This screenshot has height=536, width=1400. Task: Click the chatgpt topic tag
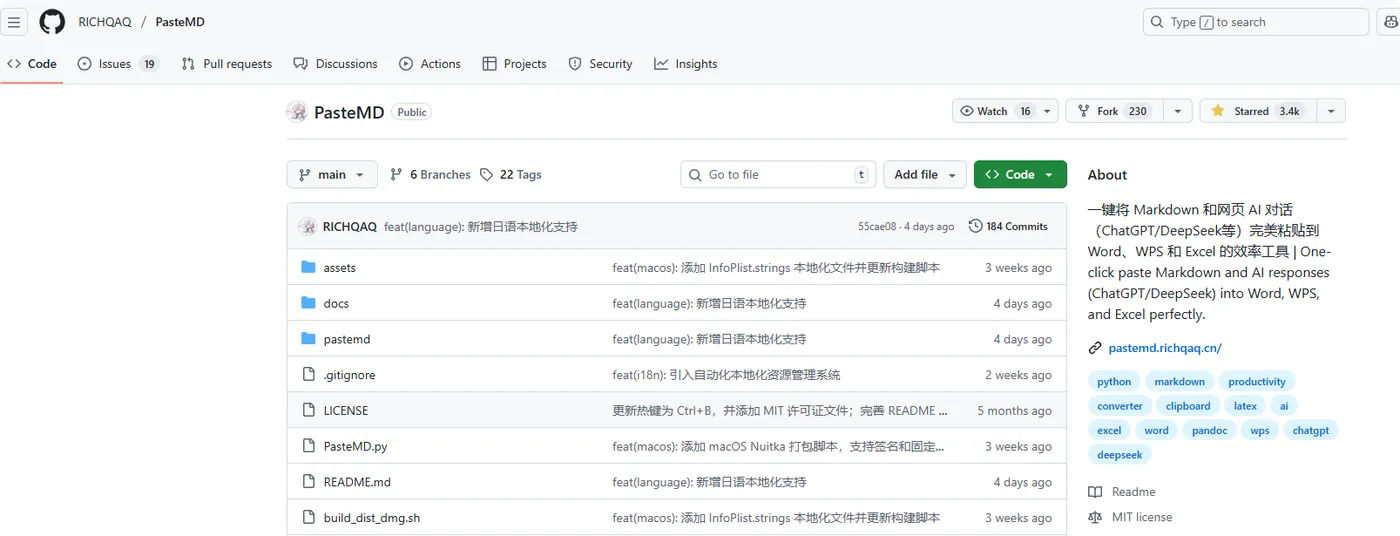pyautogui.click(x=1311, y=430)
